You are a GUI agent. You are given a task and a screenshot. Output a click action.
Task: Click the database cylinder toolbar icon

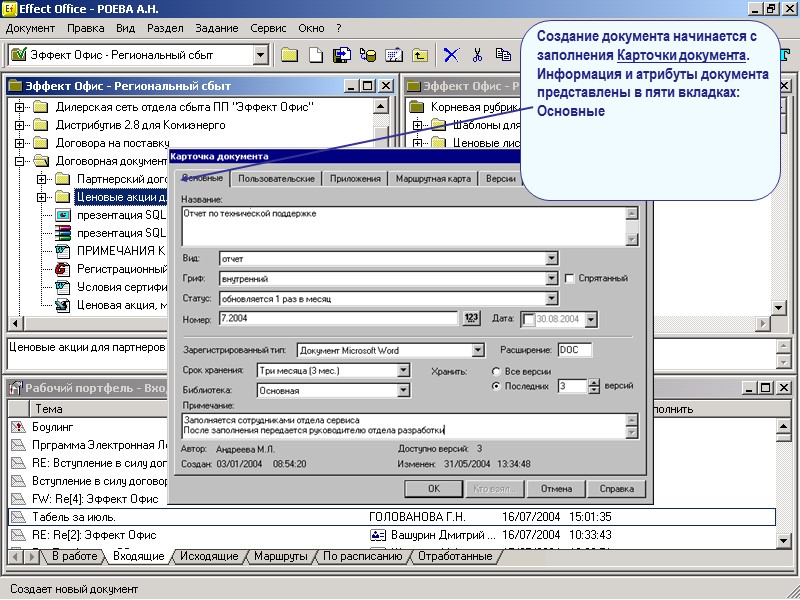tap(368, 55)
